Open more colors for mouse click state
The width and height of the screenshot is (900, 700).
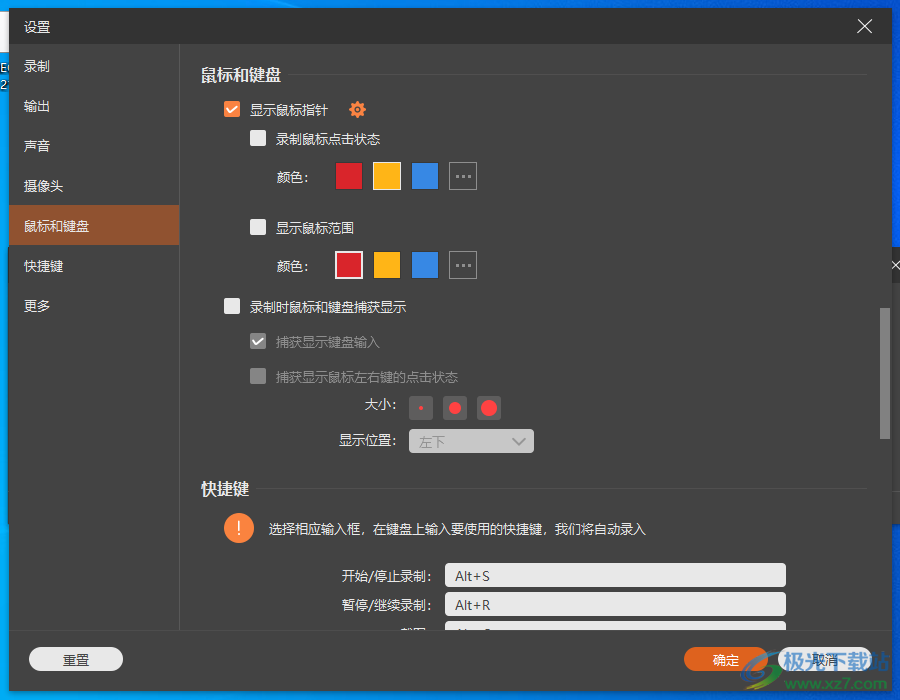(x=463, y=176)
